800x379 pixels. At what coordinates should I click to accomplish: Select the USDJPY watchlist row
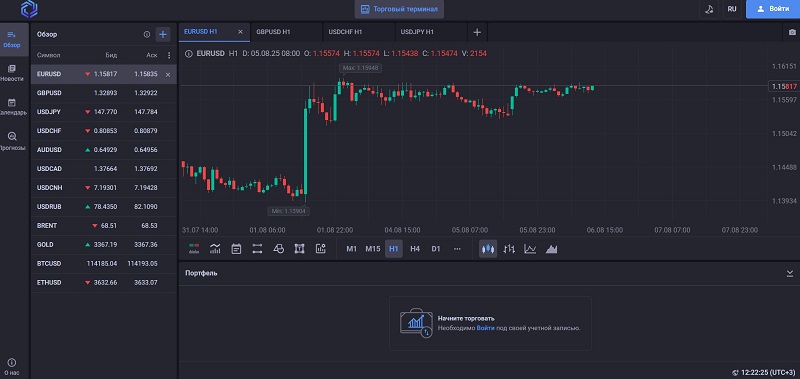(104, 112)
